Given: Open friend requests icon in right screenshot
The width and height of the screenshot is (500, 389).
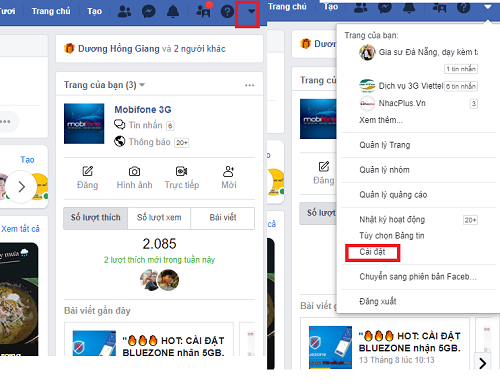Looking at the screenshot, I should 360,7.
